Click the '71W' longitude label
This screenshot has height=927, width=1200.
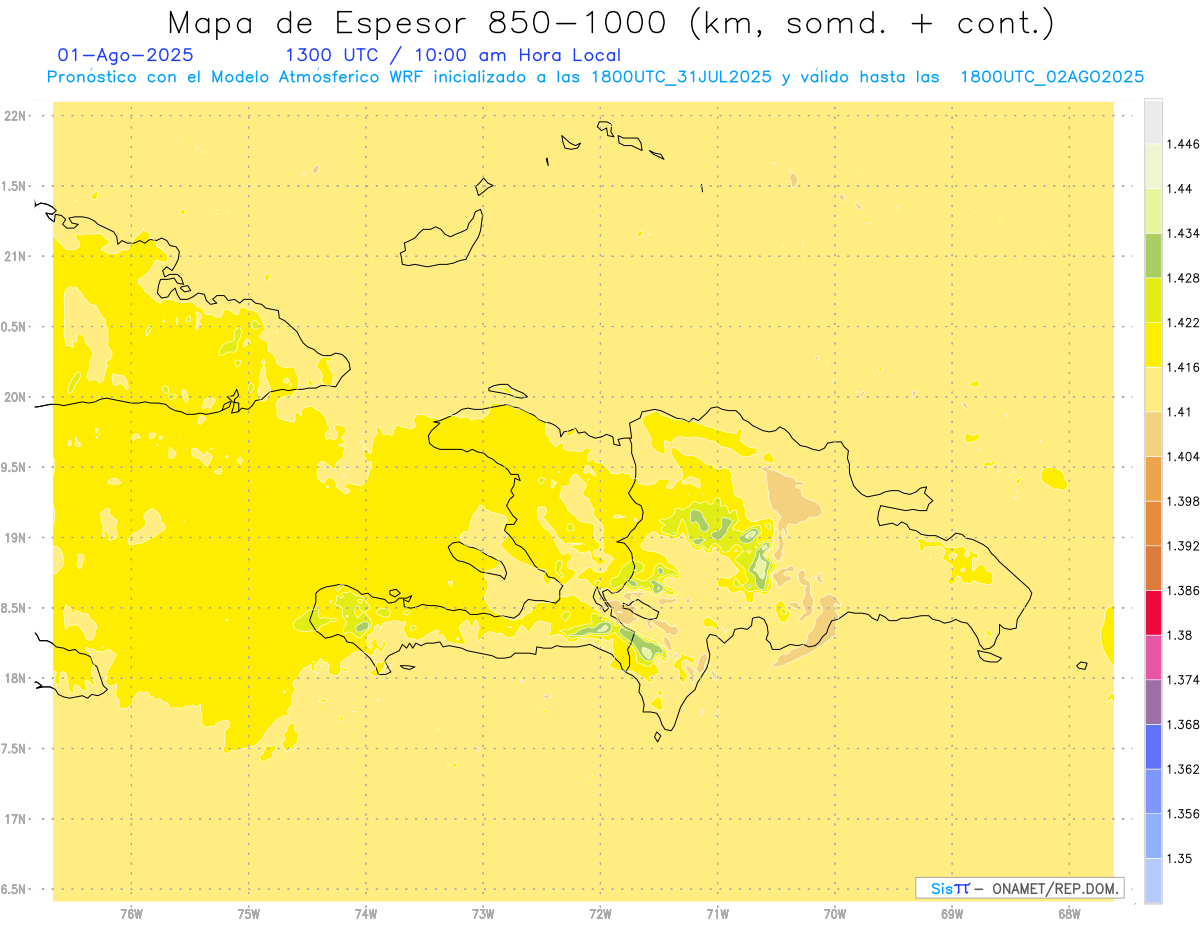click(717, 913)
